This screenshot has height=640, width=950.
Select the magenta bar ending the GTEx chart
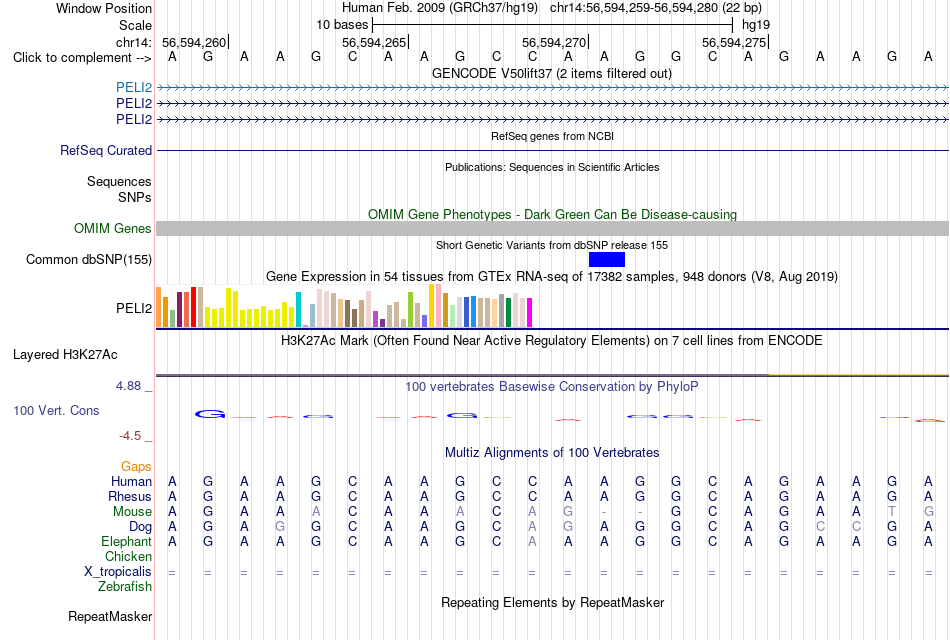(529, 313)
